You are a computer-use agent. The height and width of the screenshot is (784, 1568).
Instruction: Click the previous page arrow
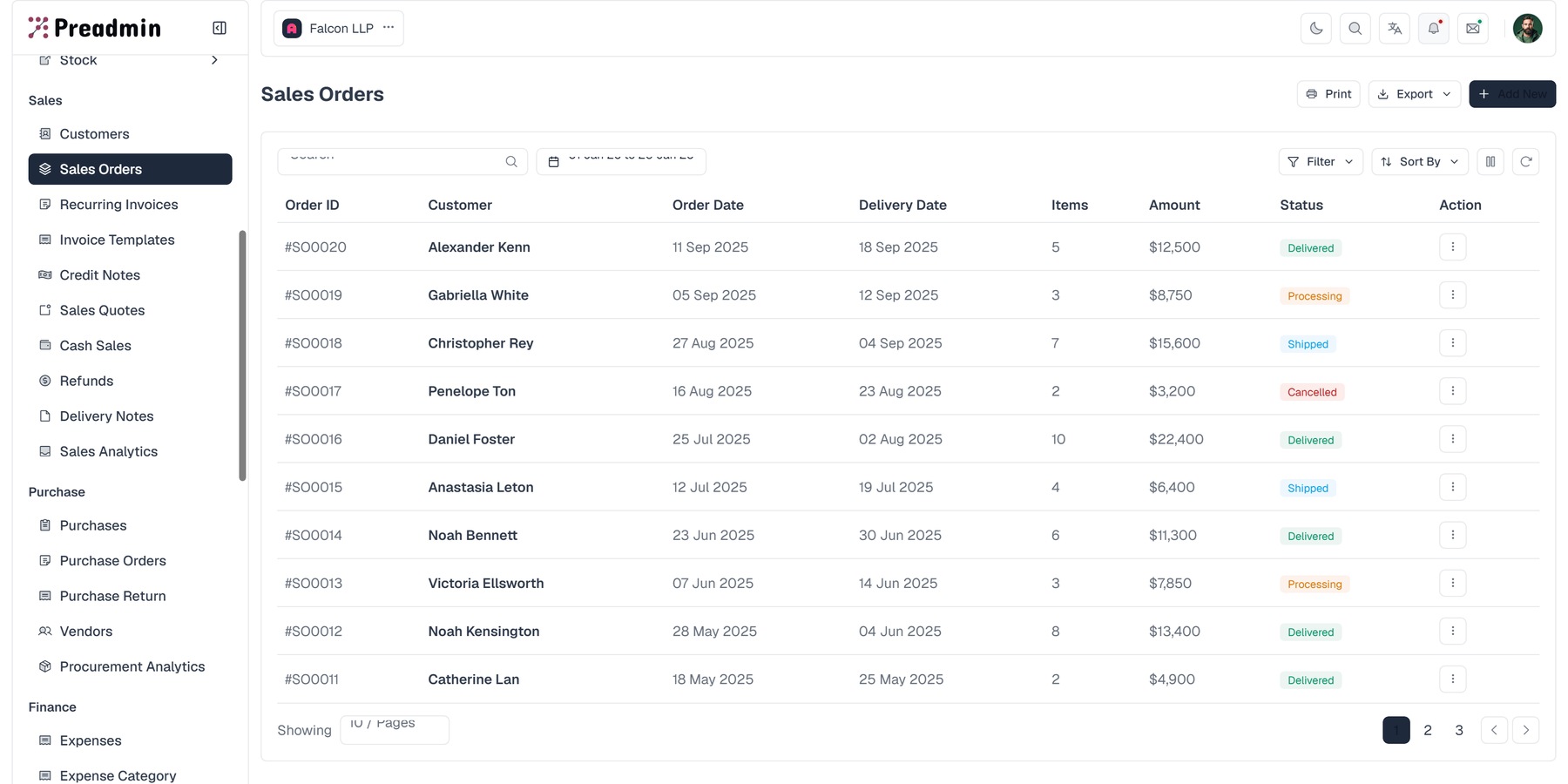point(1494,730)
